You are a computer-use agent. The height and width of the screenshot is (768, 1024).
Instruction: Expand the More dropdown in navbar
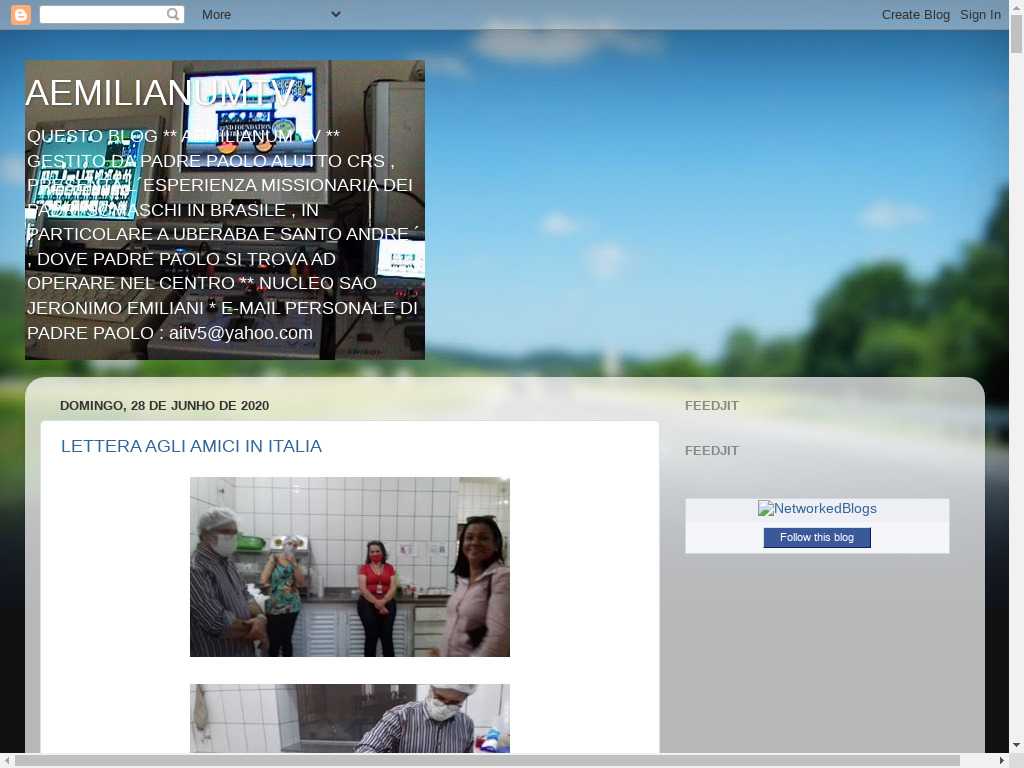click(270, 14)
